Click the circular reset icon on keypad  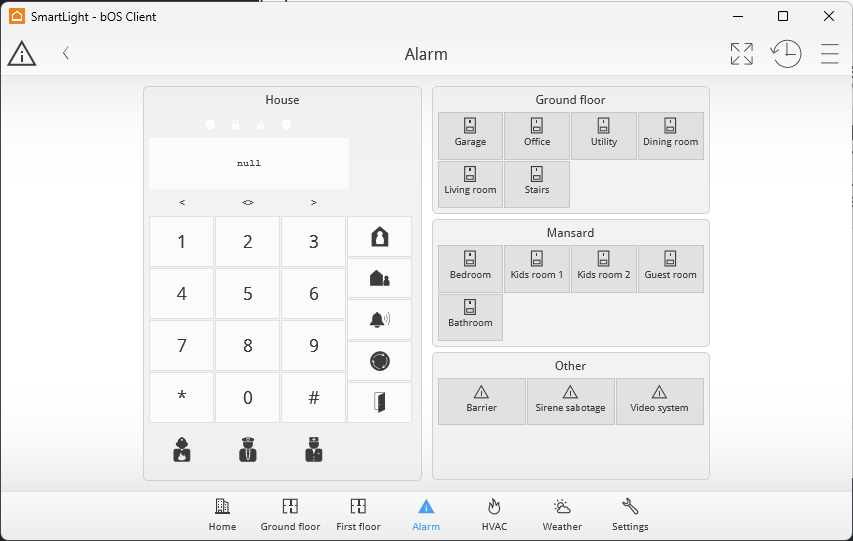click(x=380, y=361)
